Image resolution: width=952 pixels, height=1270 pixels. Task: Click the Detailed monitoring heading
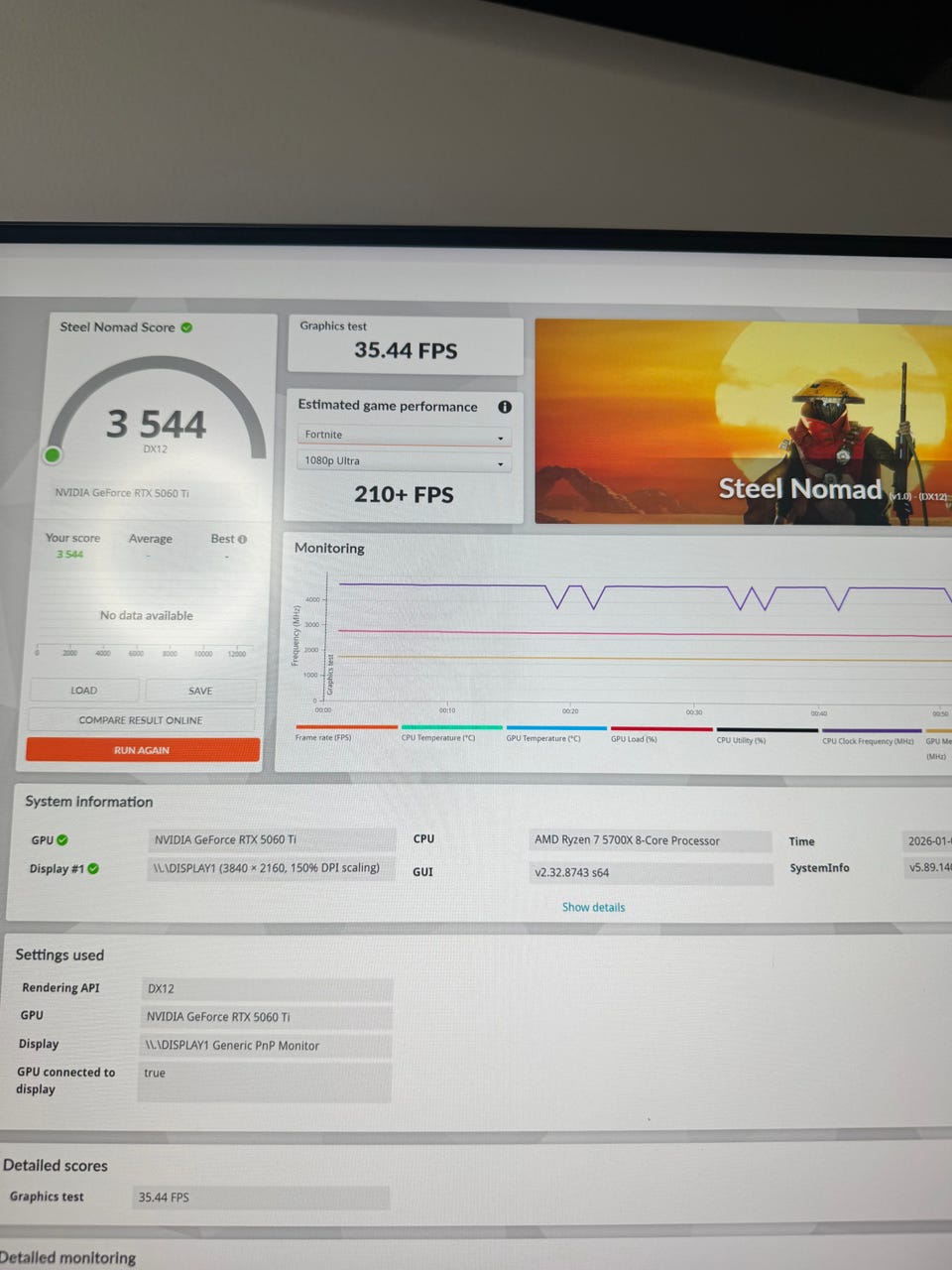[68, 1257]
